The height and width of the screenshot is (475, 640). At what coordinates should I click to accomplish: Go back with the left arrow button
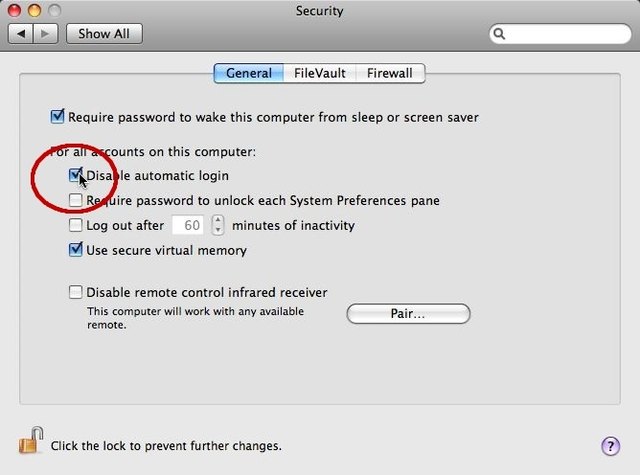tap(21, 33)
